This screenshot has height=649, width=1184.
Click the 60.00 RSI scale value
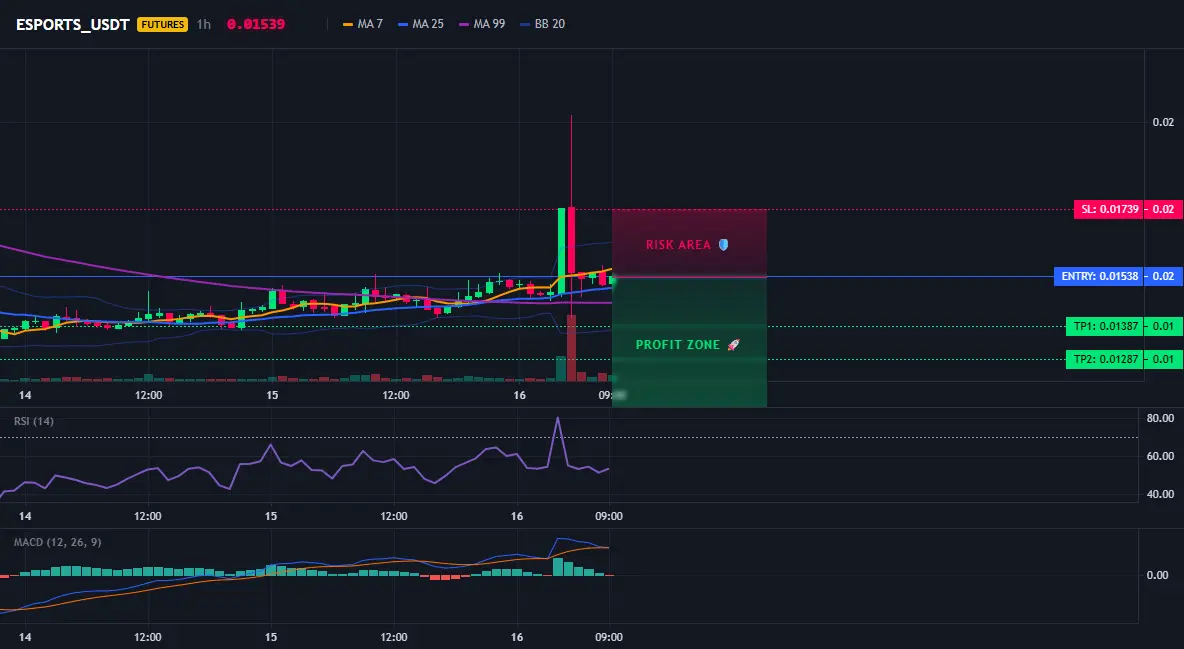tap(1160, 456)
